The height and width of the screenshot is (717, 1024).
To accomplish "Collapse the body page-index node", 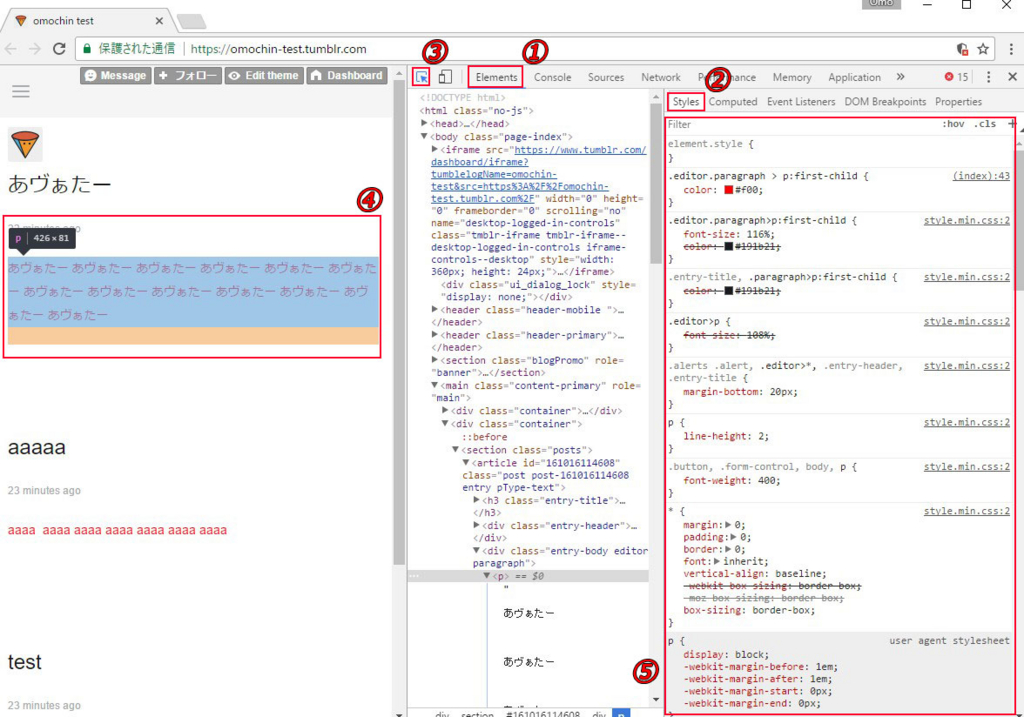I will click(424, 136).
